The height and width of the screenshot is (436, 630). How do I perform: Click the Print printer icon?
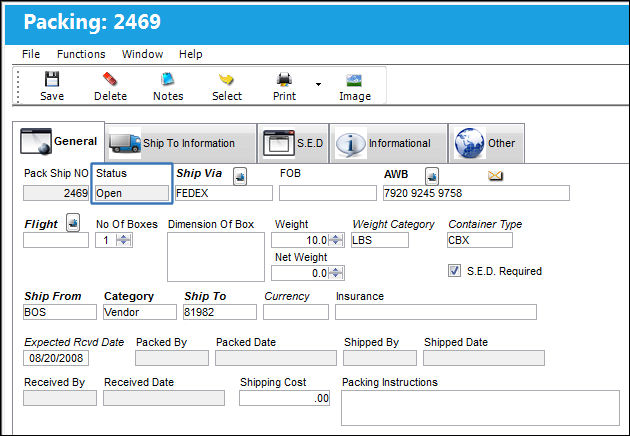[x=284, y=80]
